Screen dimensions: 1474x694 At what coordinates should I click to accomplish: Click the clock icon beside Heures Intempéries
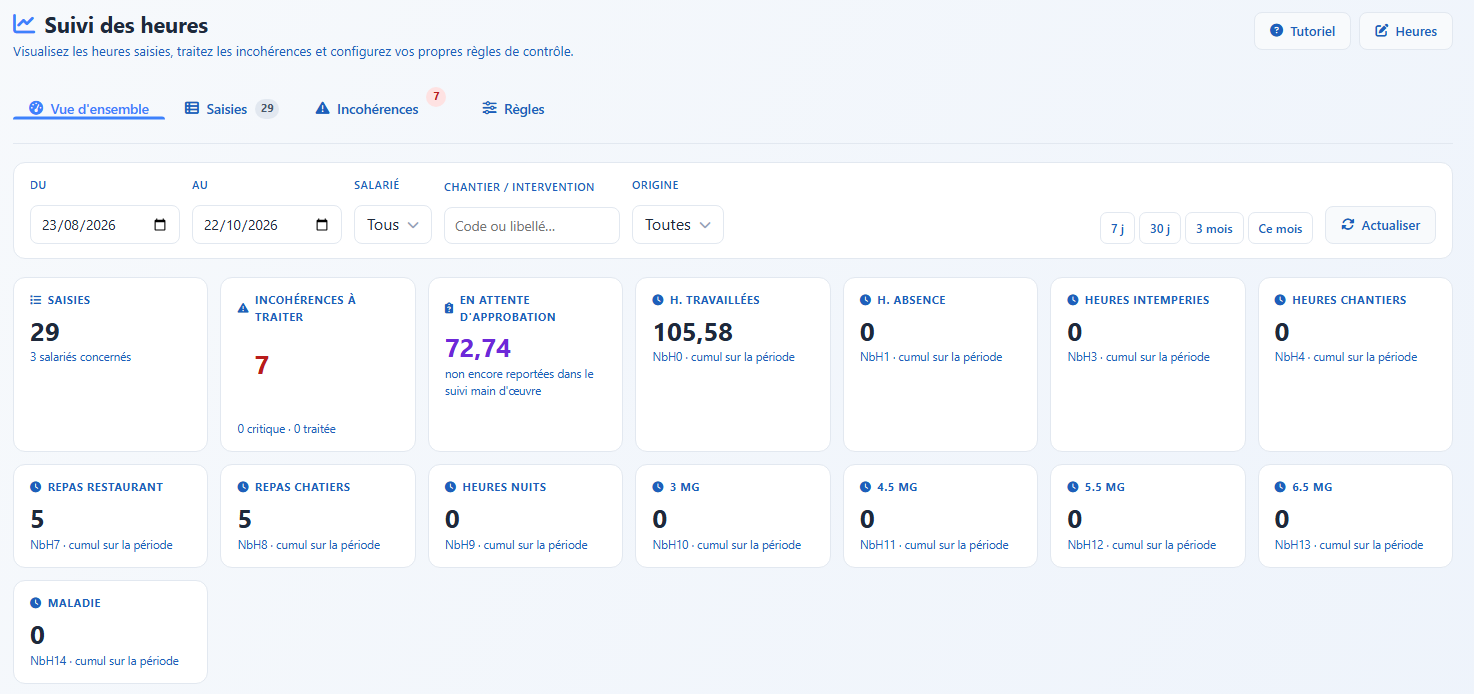pyautogui.click(x=1073, y=300)
